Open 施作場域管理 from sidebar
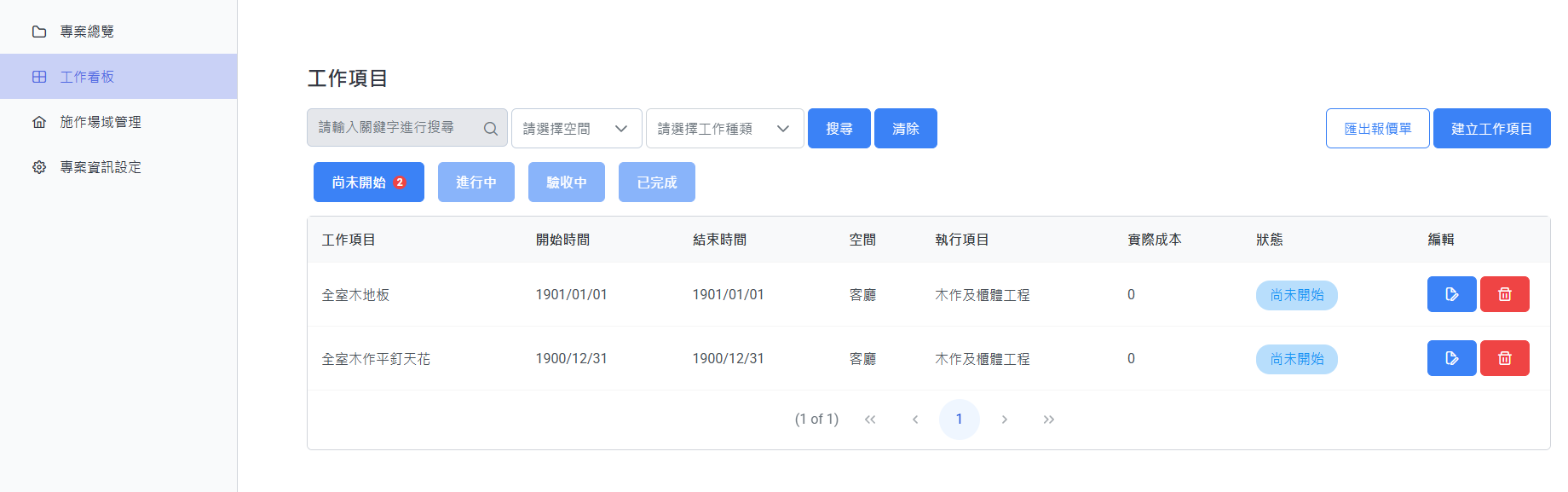Image resolution: width=1568 pixels, height=492 pixels. click(x=101, y=122)
